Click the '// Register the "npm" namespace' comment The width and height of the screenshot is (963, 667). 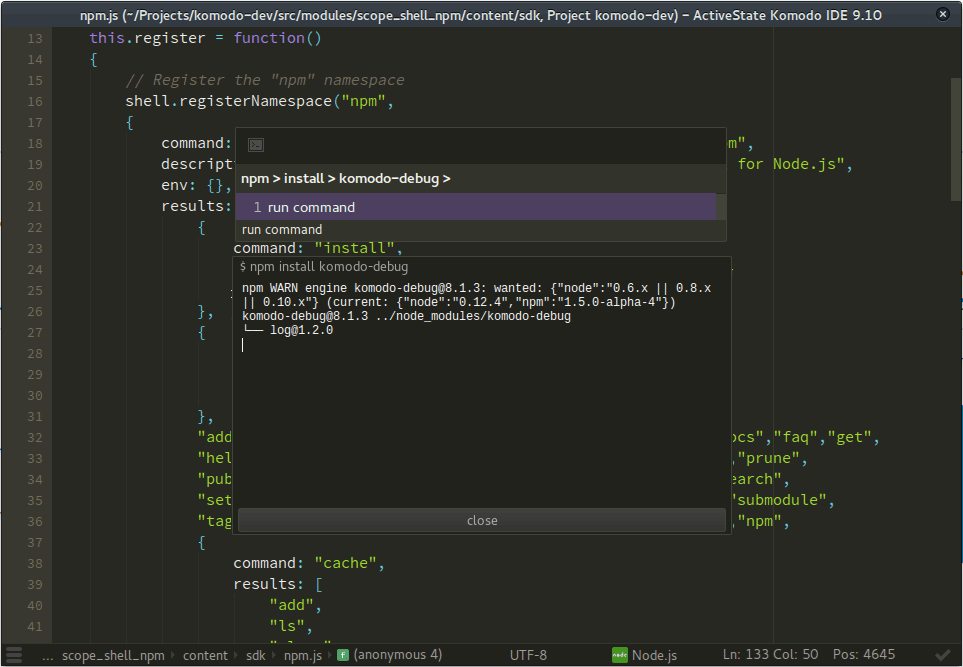click(x=265, y=80)
